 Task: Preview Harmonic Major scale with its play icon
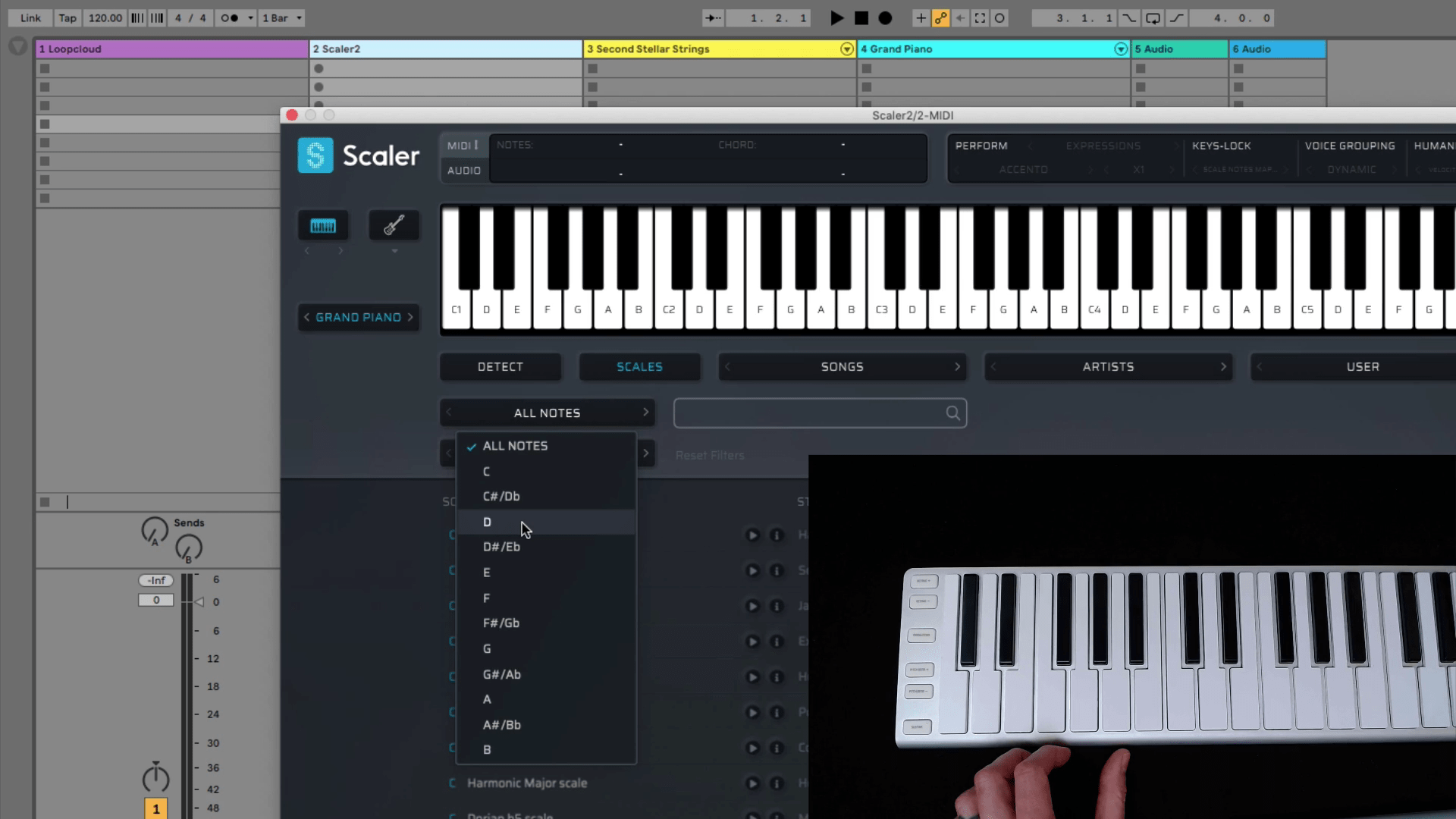tap(752, 783)
